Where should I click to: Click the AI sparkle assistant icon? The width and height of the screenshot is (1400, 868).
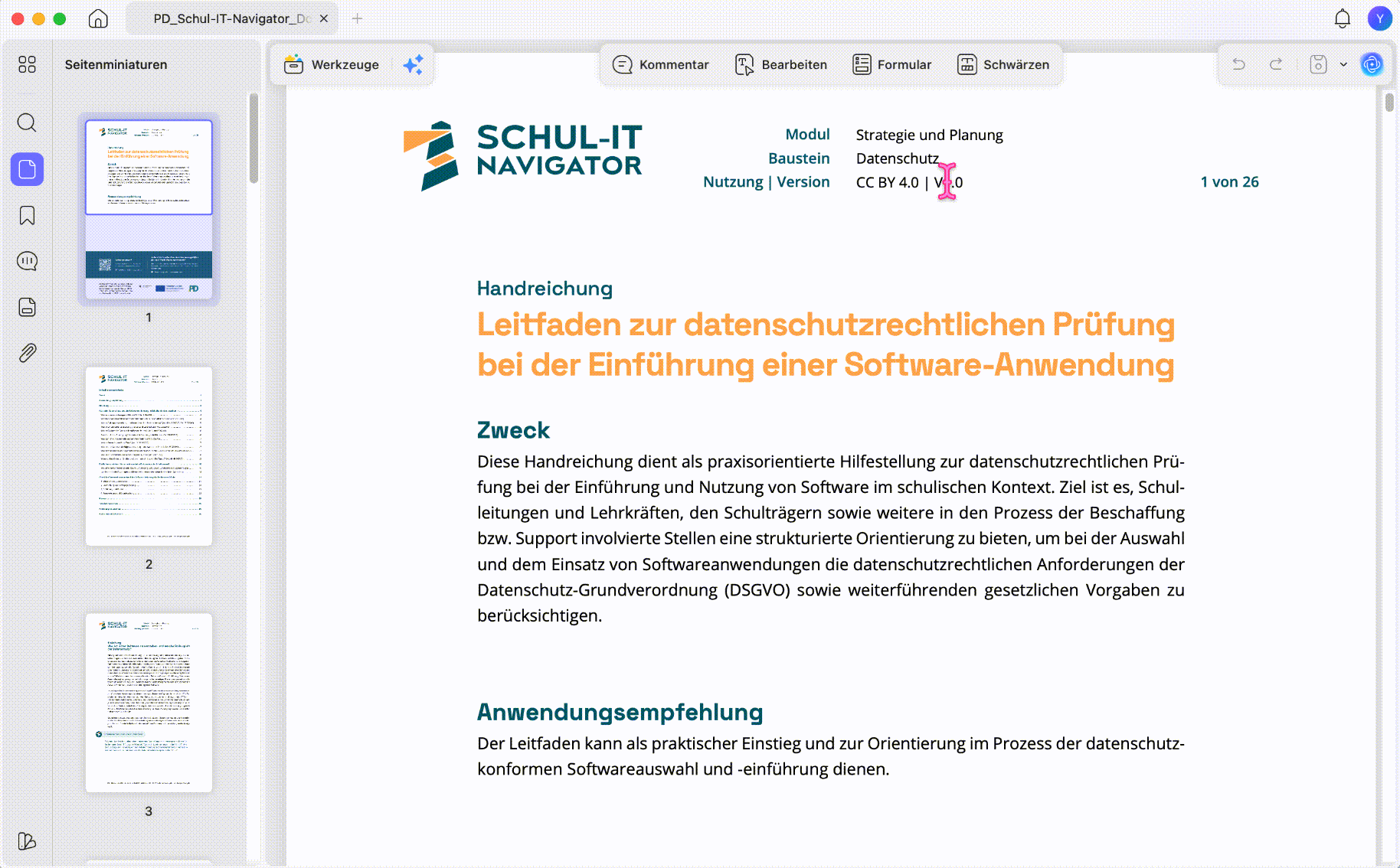click(414, 65)
